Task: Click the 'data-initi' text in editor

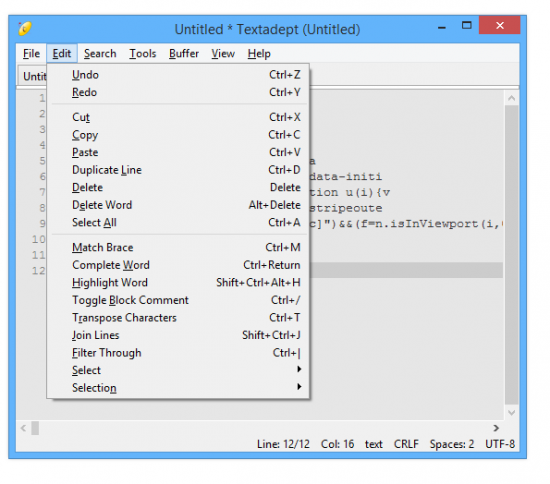Action: tap(346, 176)
